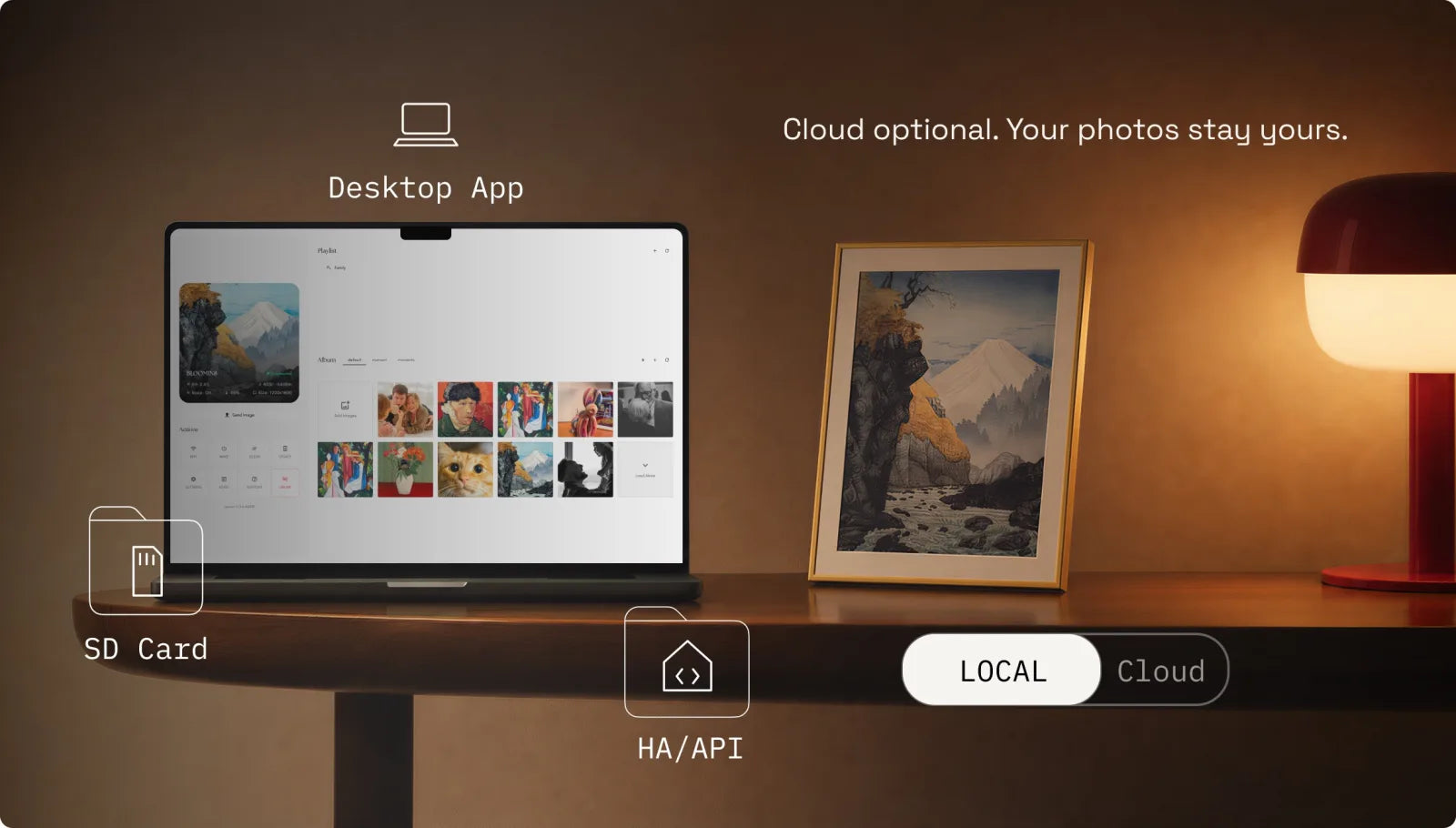Click the Desktop App laptop icon
Viewport: 1456px width, 828px height.
pyautogui.click(x=426, y=125)
